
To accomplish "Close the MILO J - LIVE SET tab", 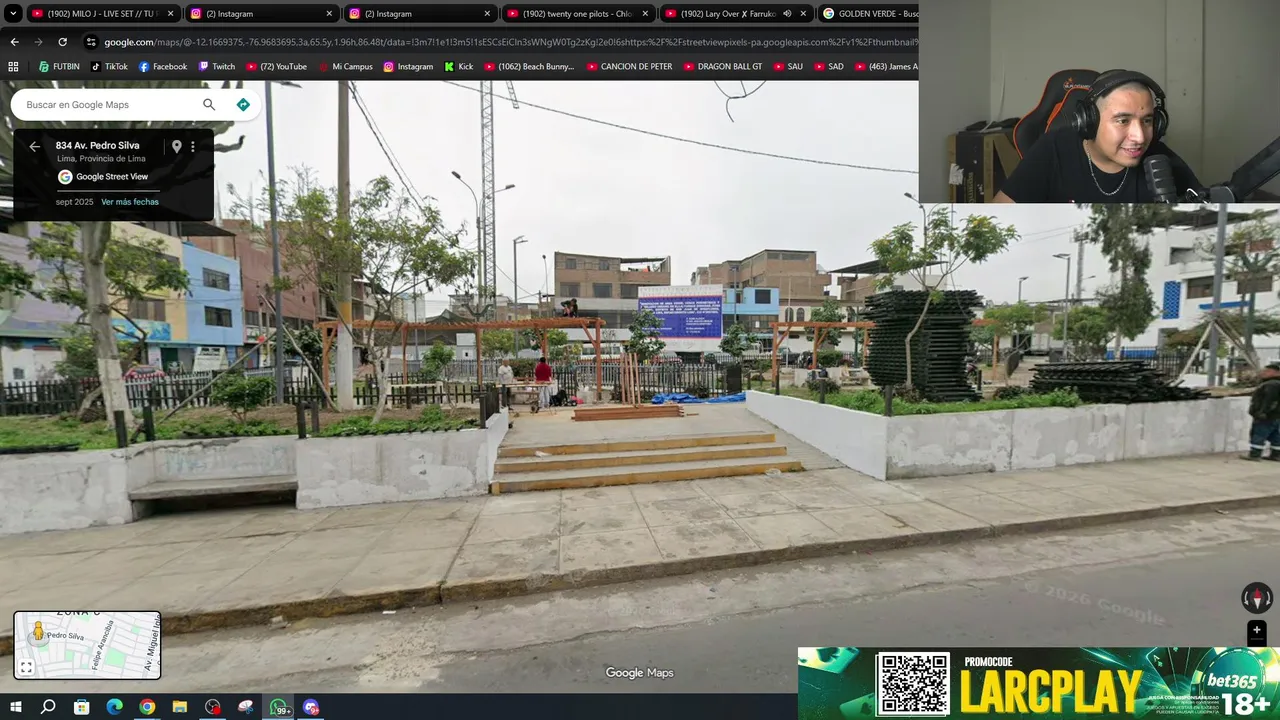I will point(171,14).
